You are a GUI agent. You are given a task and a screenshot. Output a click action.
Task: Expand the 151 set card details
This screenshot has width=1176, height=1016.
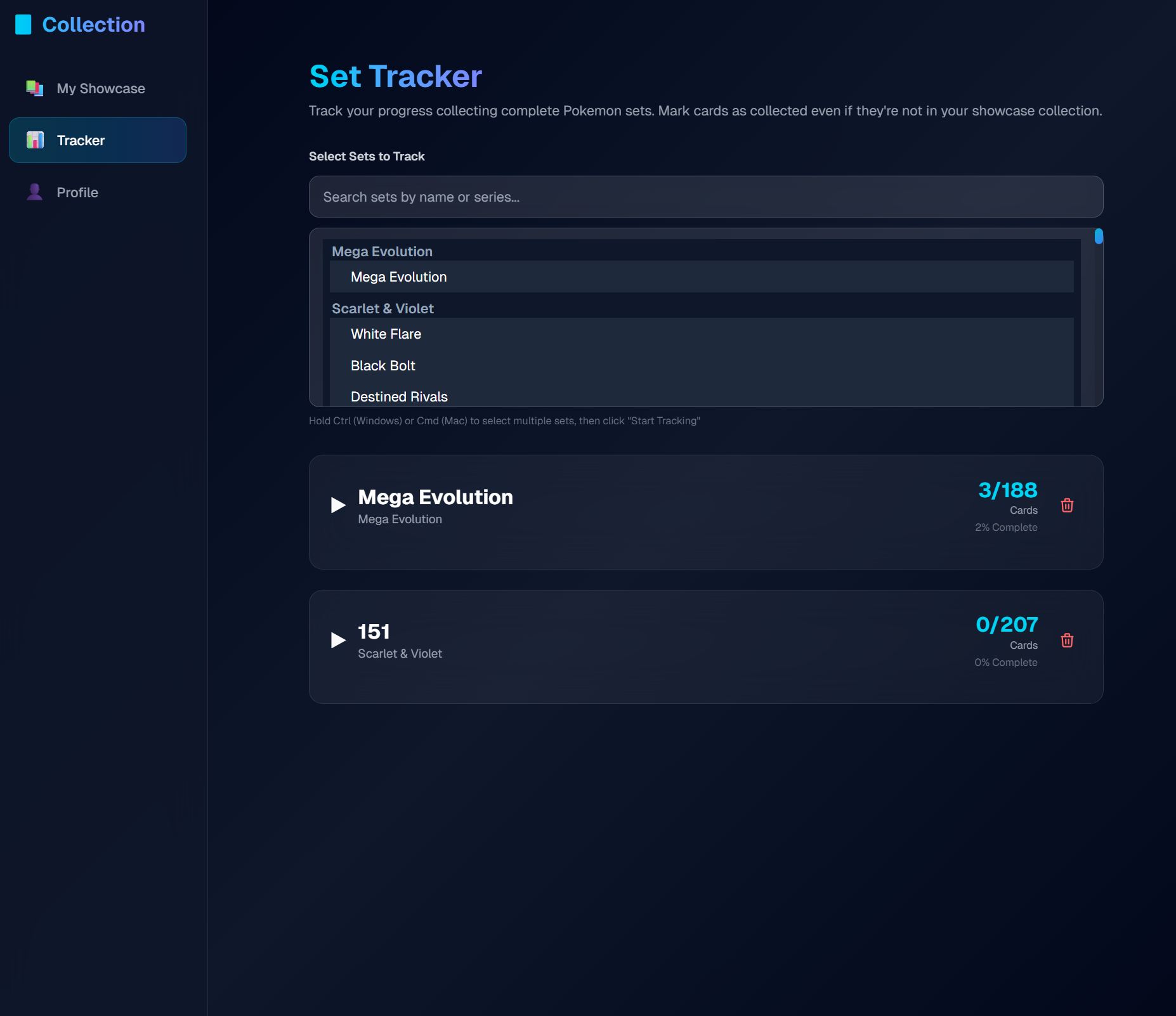338,640
